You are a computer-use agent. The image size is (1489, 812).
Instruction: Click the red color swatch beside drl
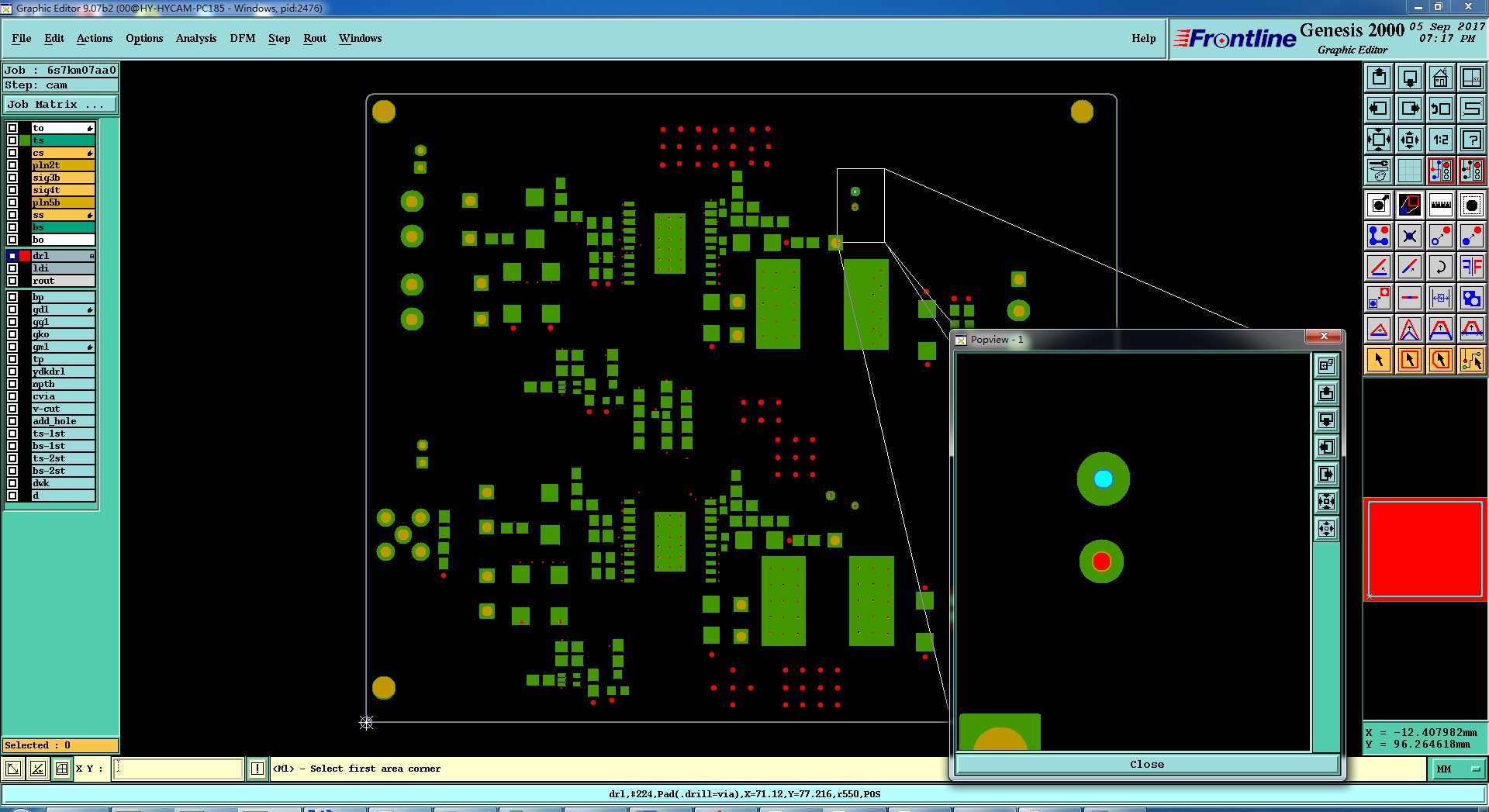point(25,256)
